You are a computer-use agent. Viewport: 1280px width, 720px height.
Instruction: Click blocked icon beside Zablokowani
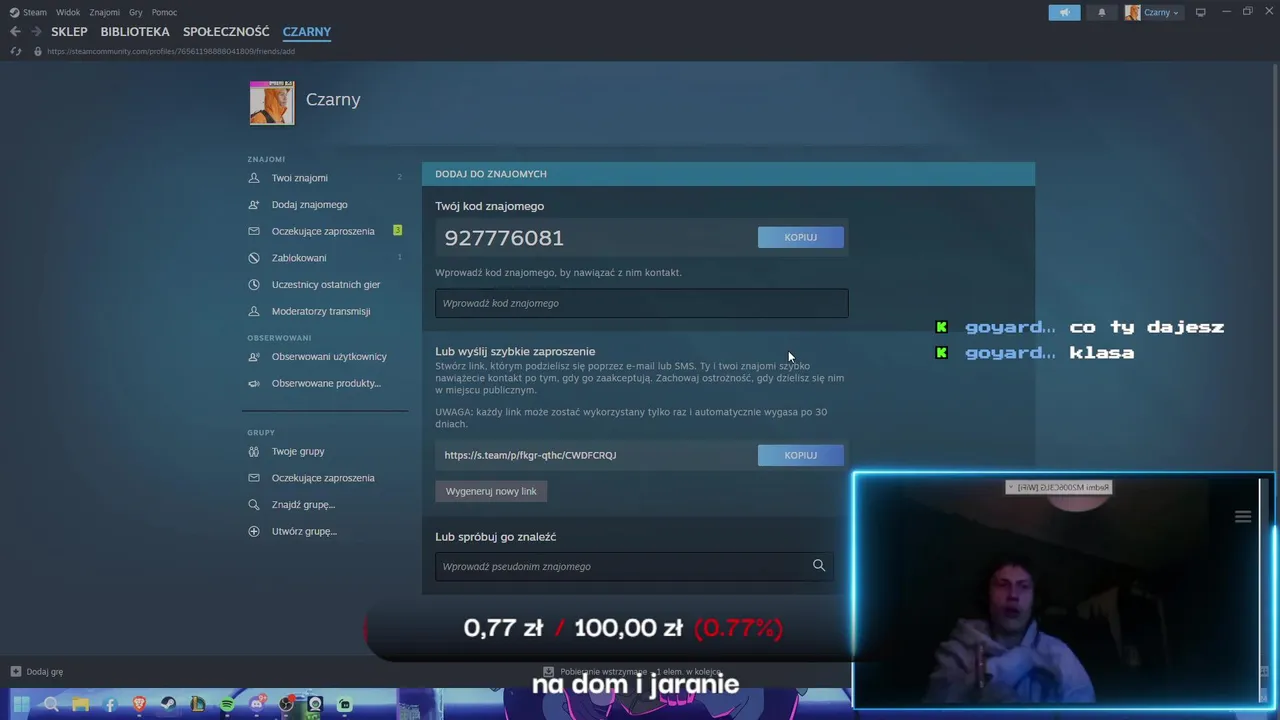click(x=253, y=258)
